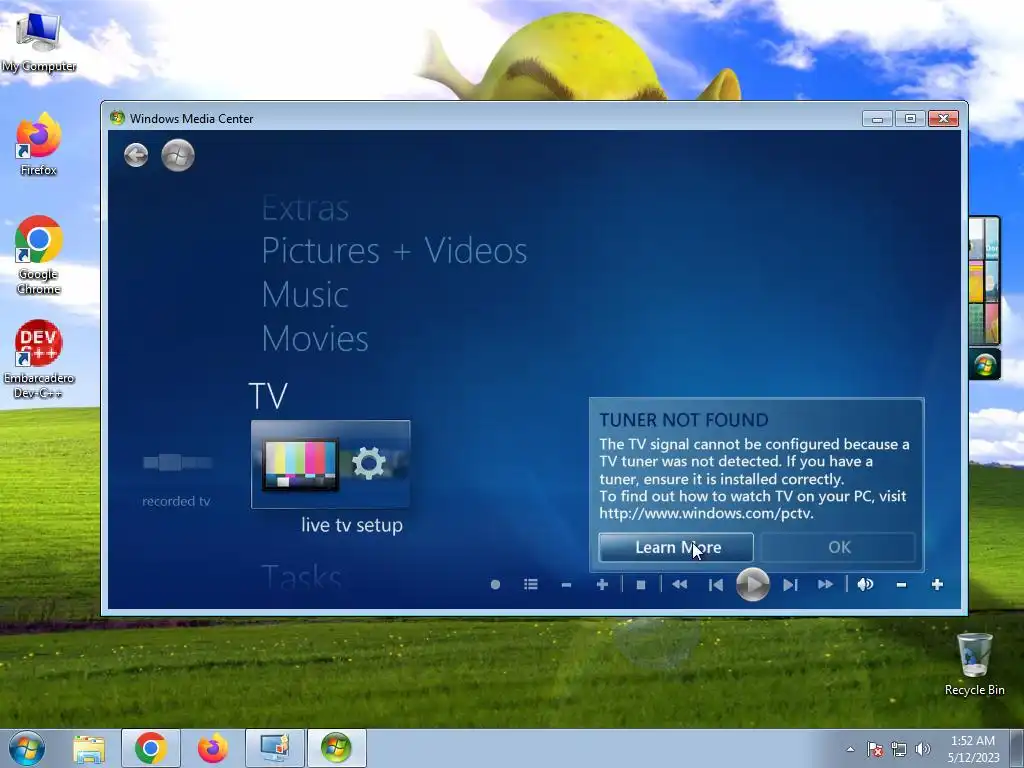Stop playback with the square stop button
Viewport: 1024px width, 768px height.
click(641, 584)
